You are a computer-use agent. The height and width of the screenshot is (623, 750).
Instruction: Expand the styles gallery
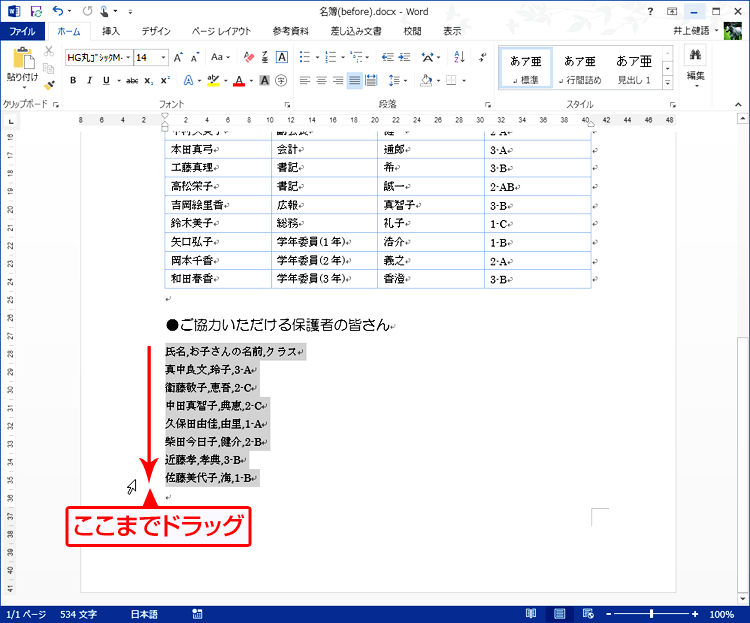tap(668, 83)
